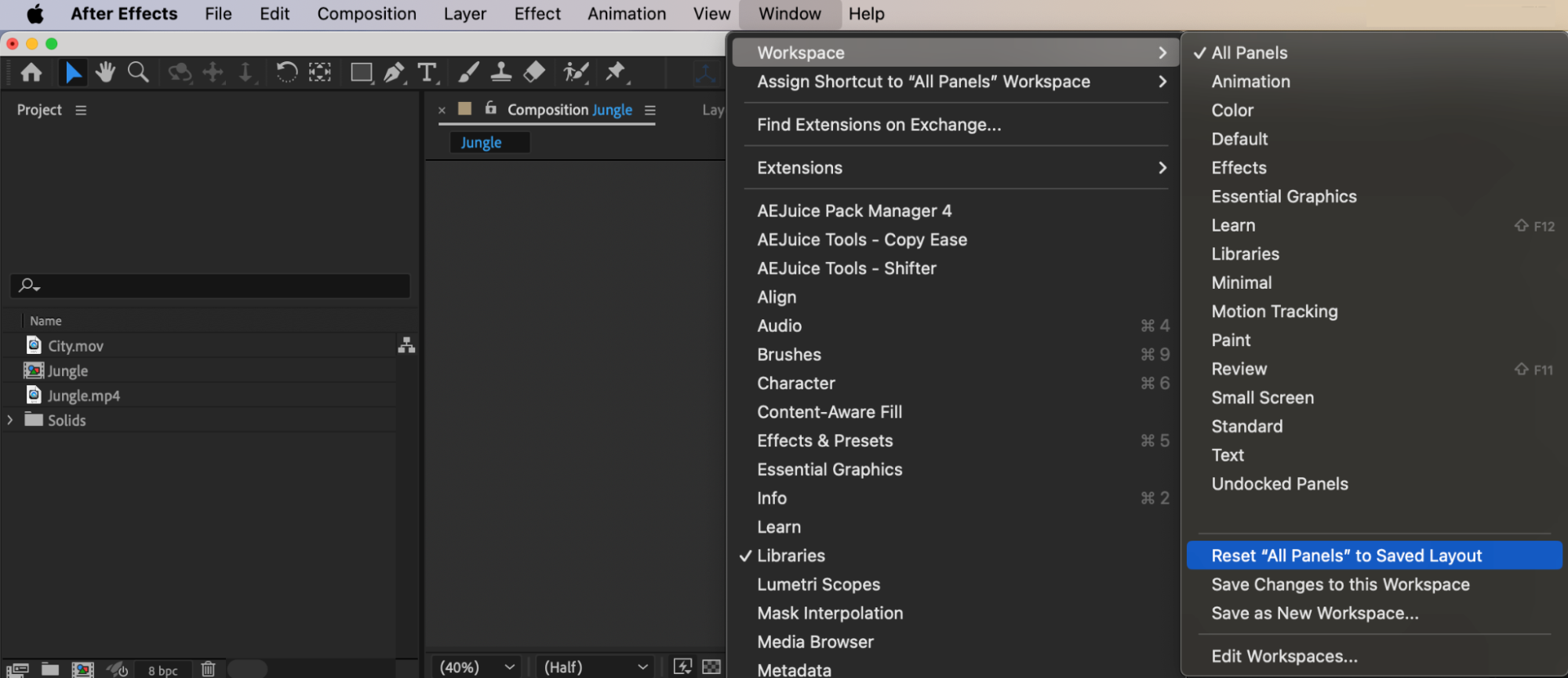Click the 3D local axis mode icon

(705, 74)
